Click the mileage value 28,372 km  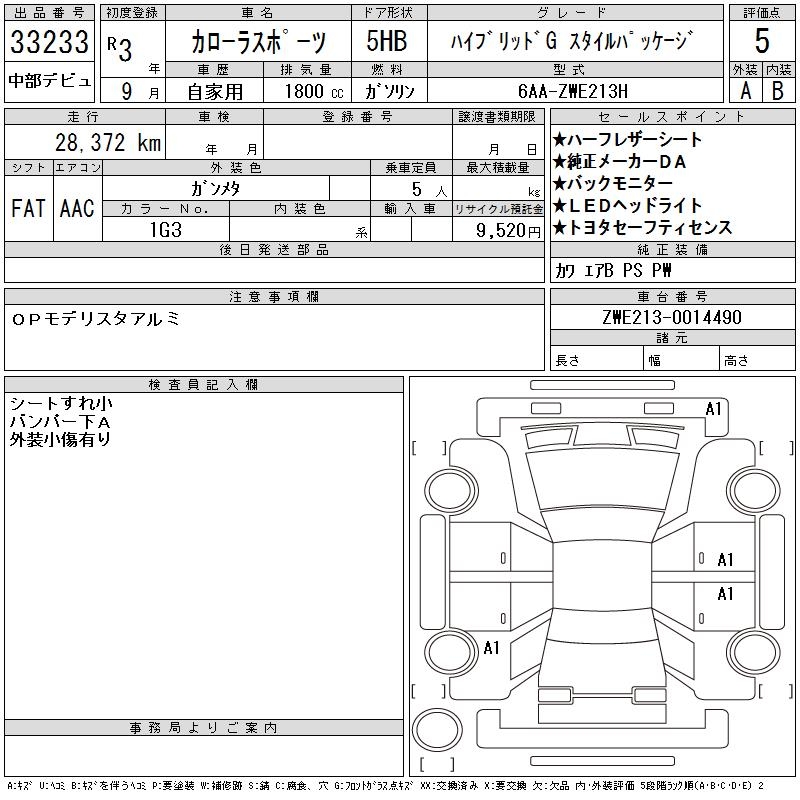click(94, 144)
